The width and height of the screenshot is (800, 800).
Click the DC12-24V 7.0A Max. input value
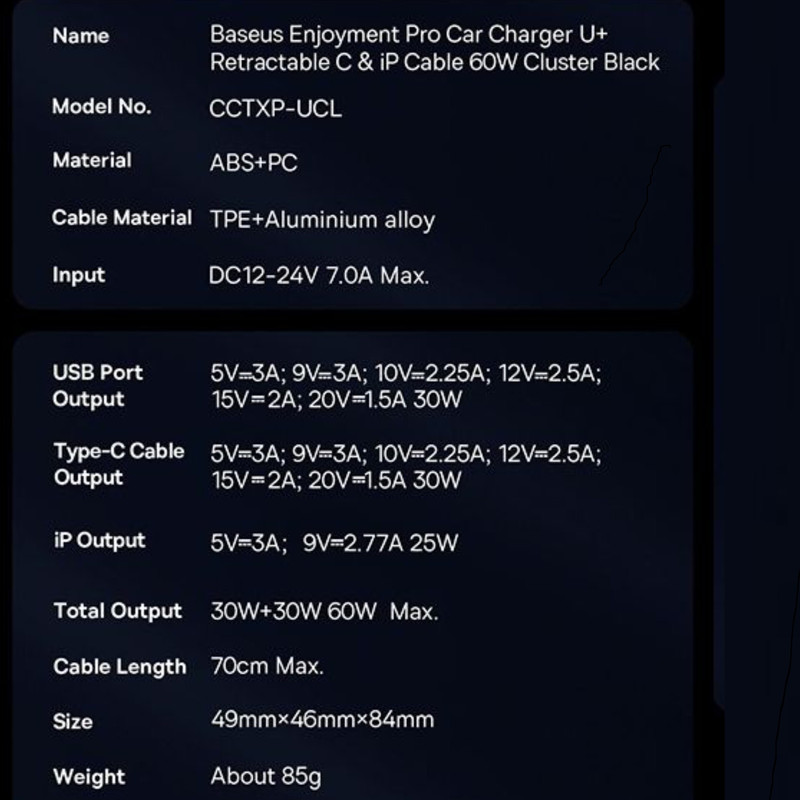319,275
